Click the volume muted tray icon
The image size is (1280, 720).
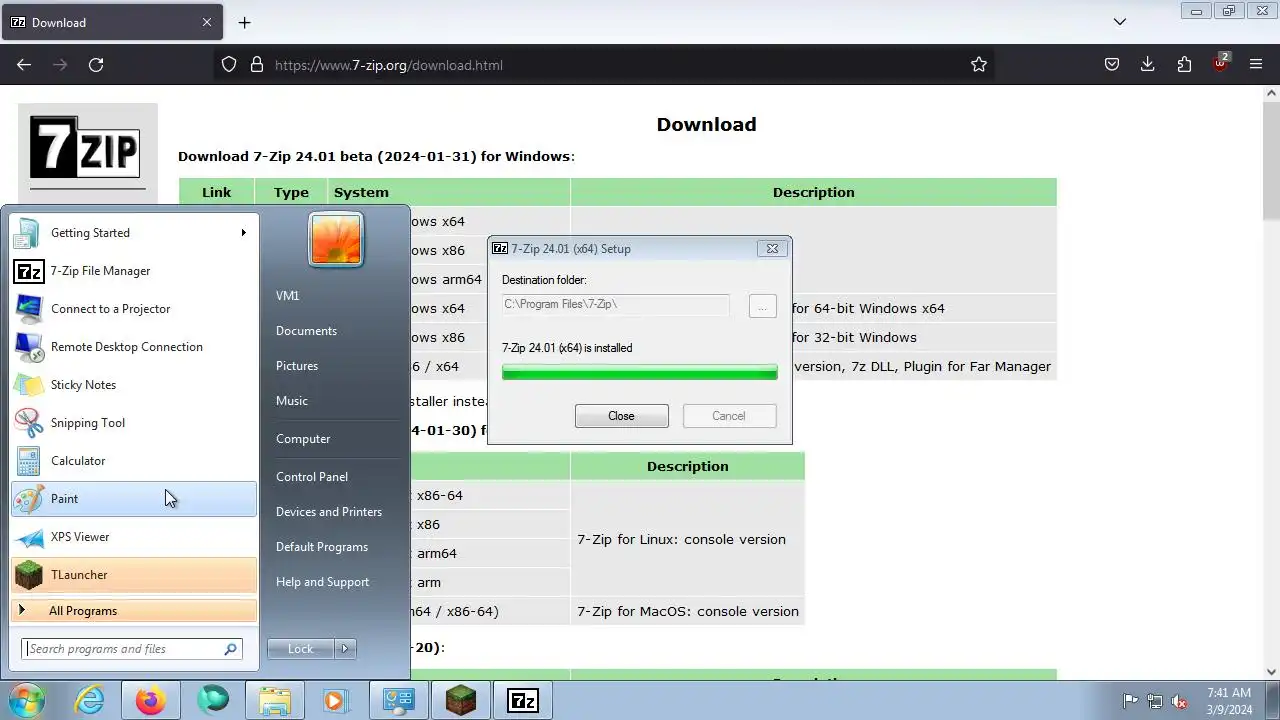coord(1179,701)
